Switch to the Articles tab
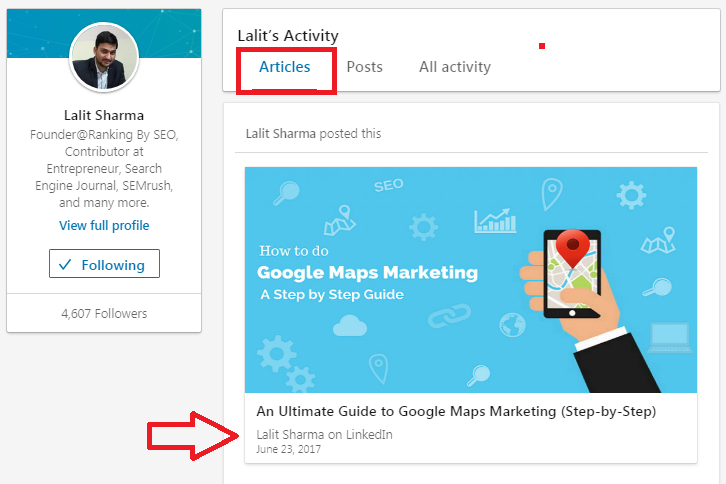 pyautogui.click(x=284, y=67)
